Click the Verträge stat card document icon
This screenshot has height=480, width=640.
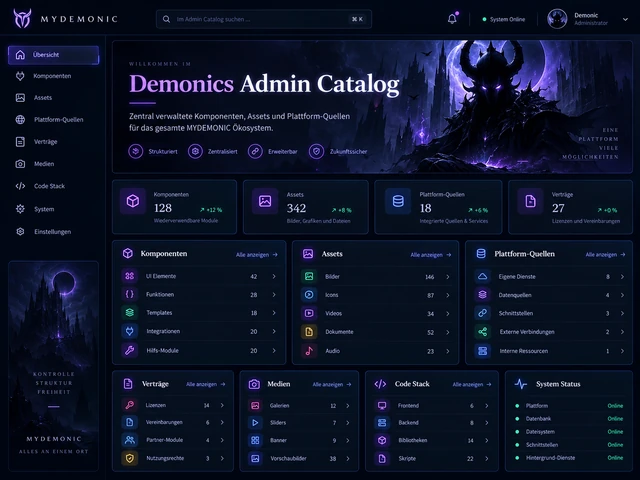[530, 201]
